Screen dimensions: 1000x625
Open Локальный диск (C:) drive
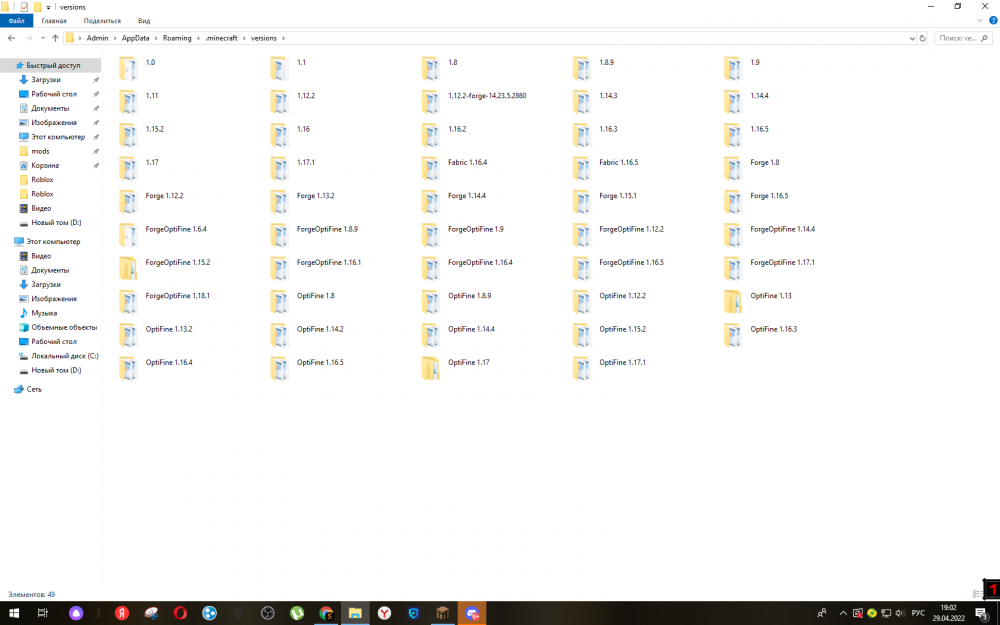pyautogui.click(x=64, y=356)
